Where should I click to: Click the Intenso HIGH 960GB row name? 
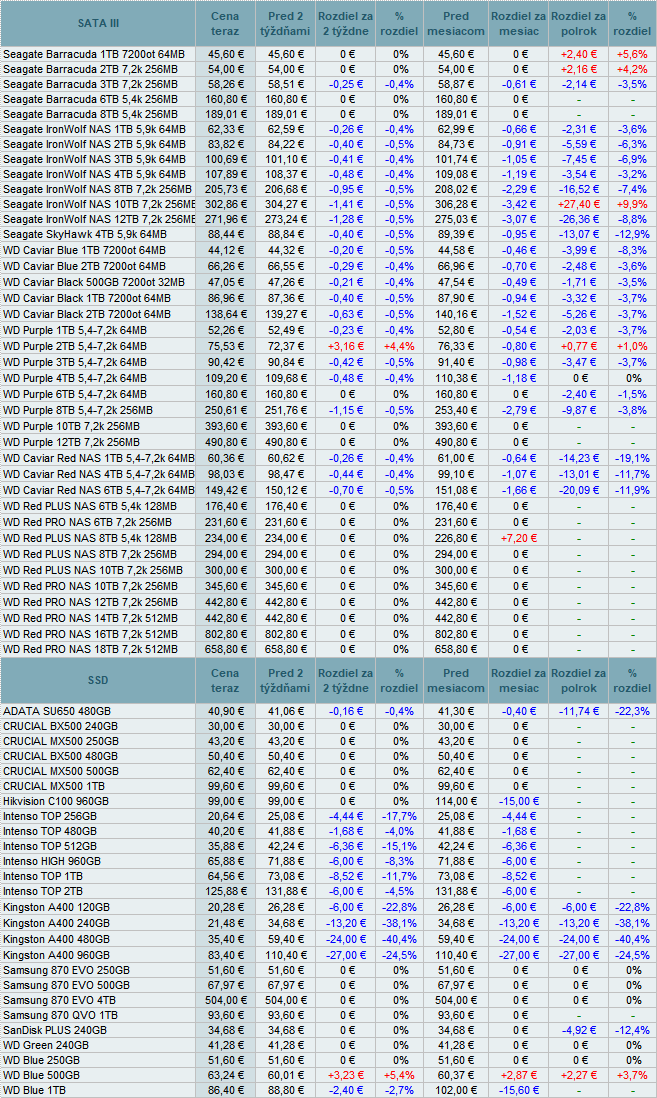[52, 861]
